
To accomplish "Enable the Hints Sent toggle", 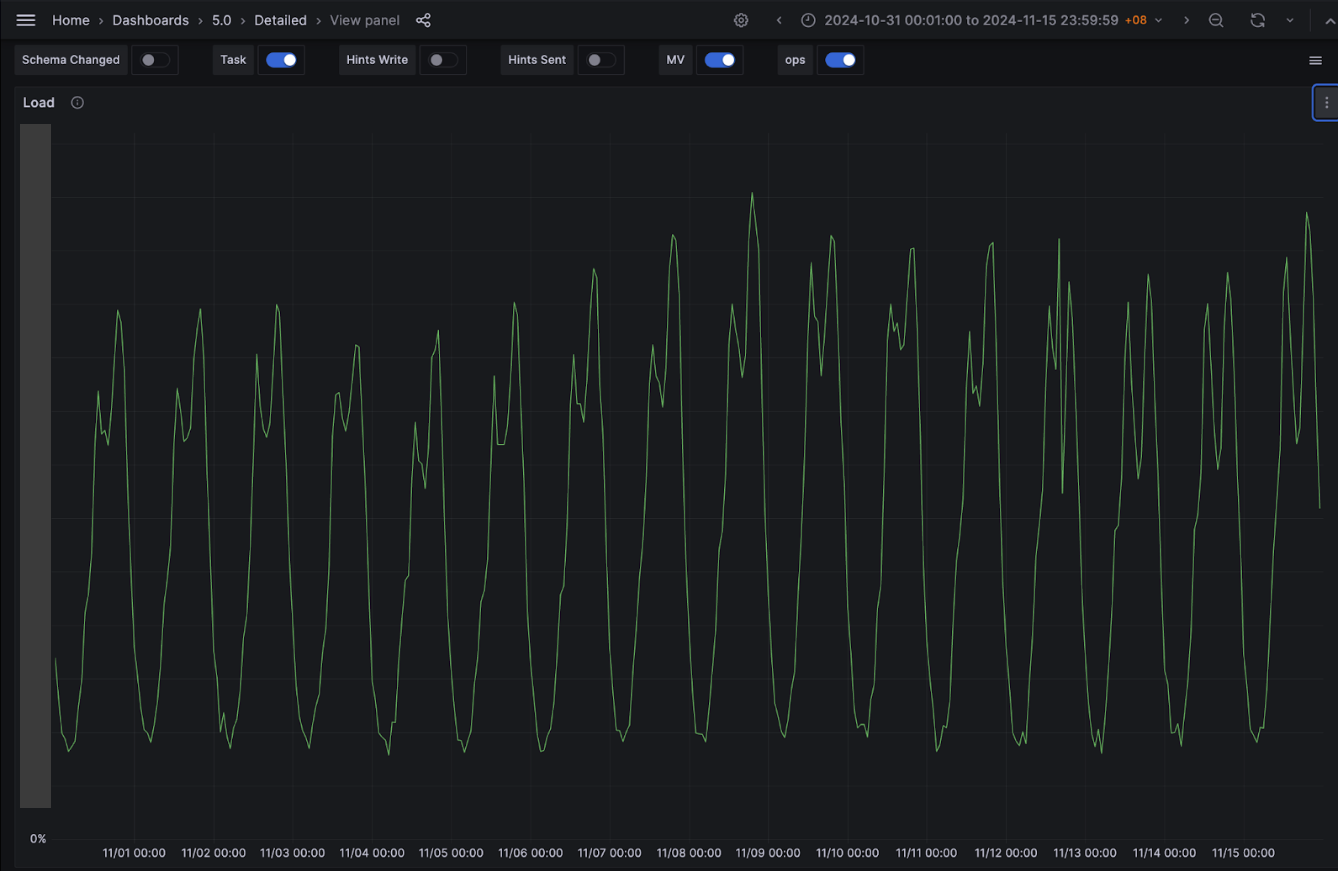I will point(600,60).
